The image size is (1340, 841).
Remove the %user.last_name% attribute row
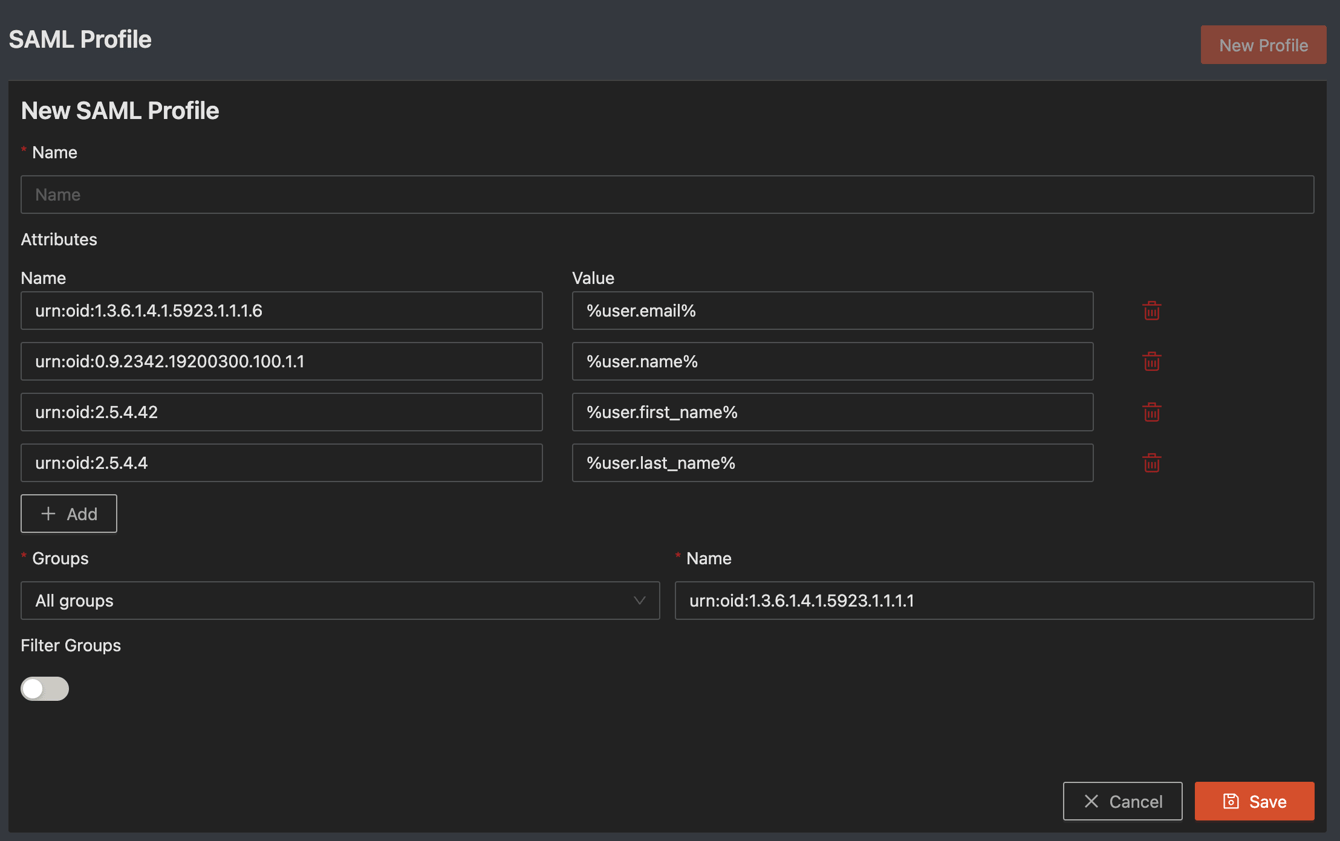point(1151,463)
